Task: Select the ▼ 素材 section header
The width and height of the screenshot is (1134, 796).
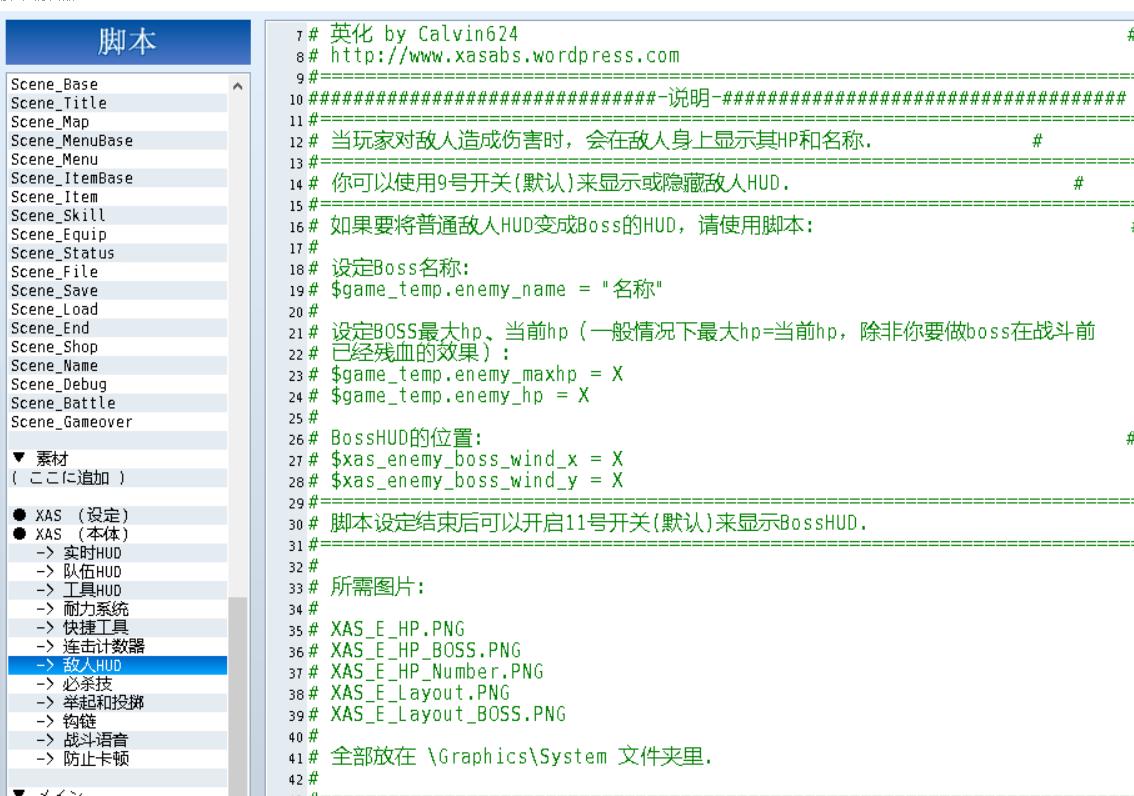Action: 117,460
